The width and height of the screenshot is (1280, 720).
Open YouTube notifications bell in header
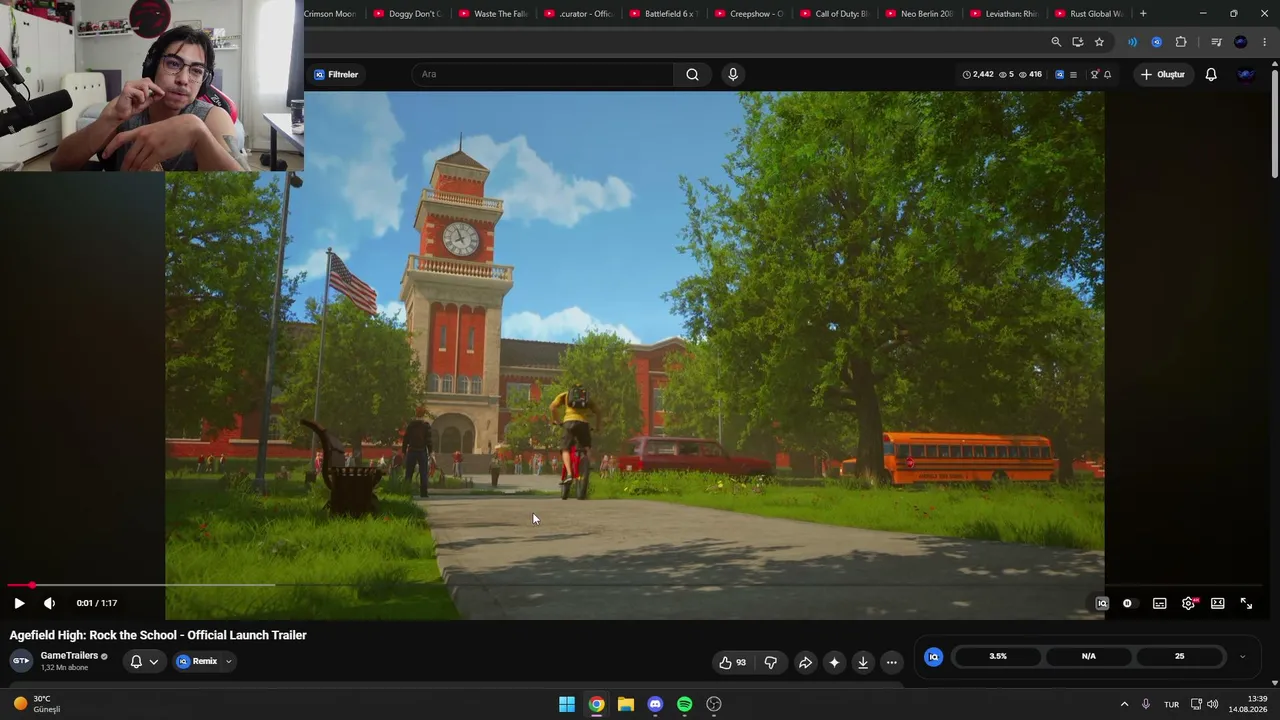[x=1211, y=74]
